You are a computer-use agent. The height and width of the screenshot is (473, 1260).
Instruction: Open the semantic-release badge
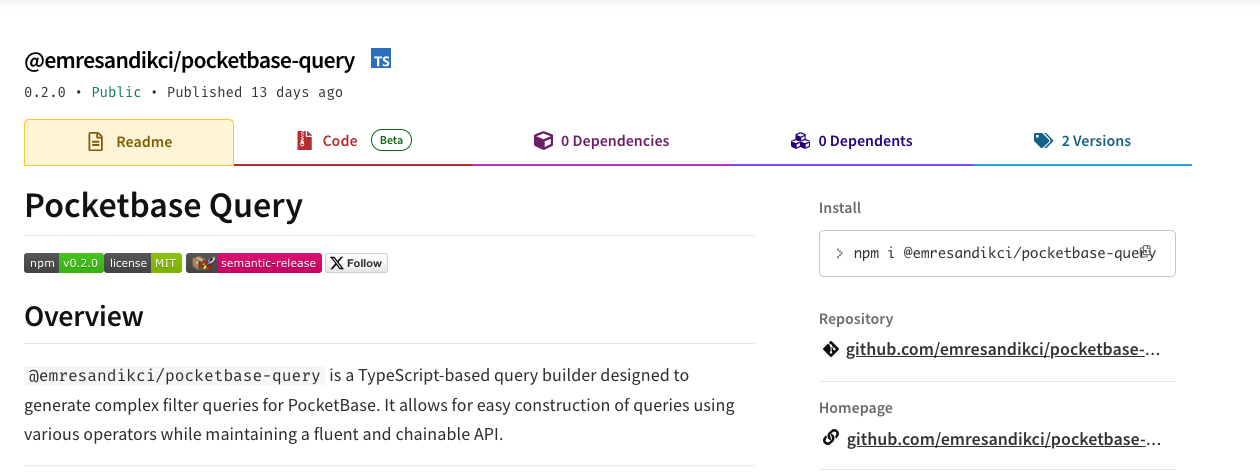coord(254,263)
